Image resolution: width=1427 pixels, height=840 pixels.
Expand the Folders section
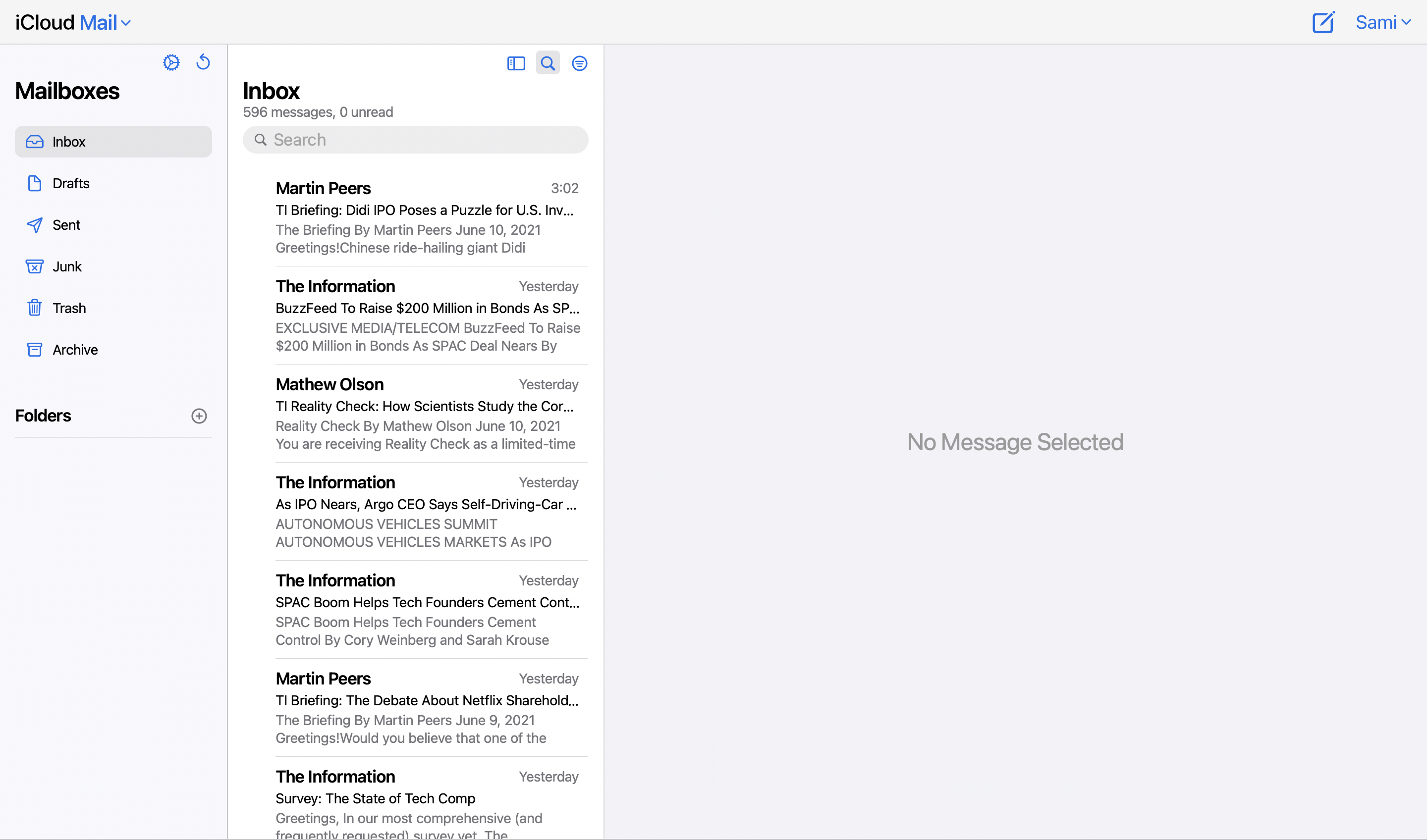43,415
